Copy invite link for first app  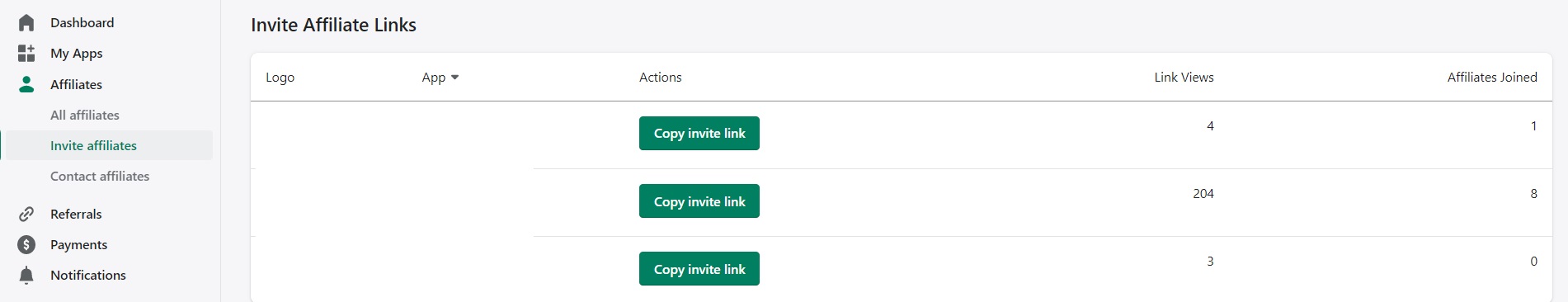point(699,133)
